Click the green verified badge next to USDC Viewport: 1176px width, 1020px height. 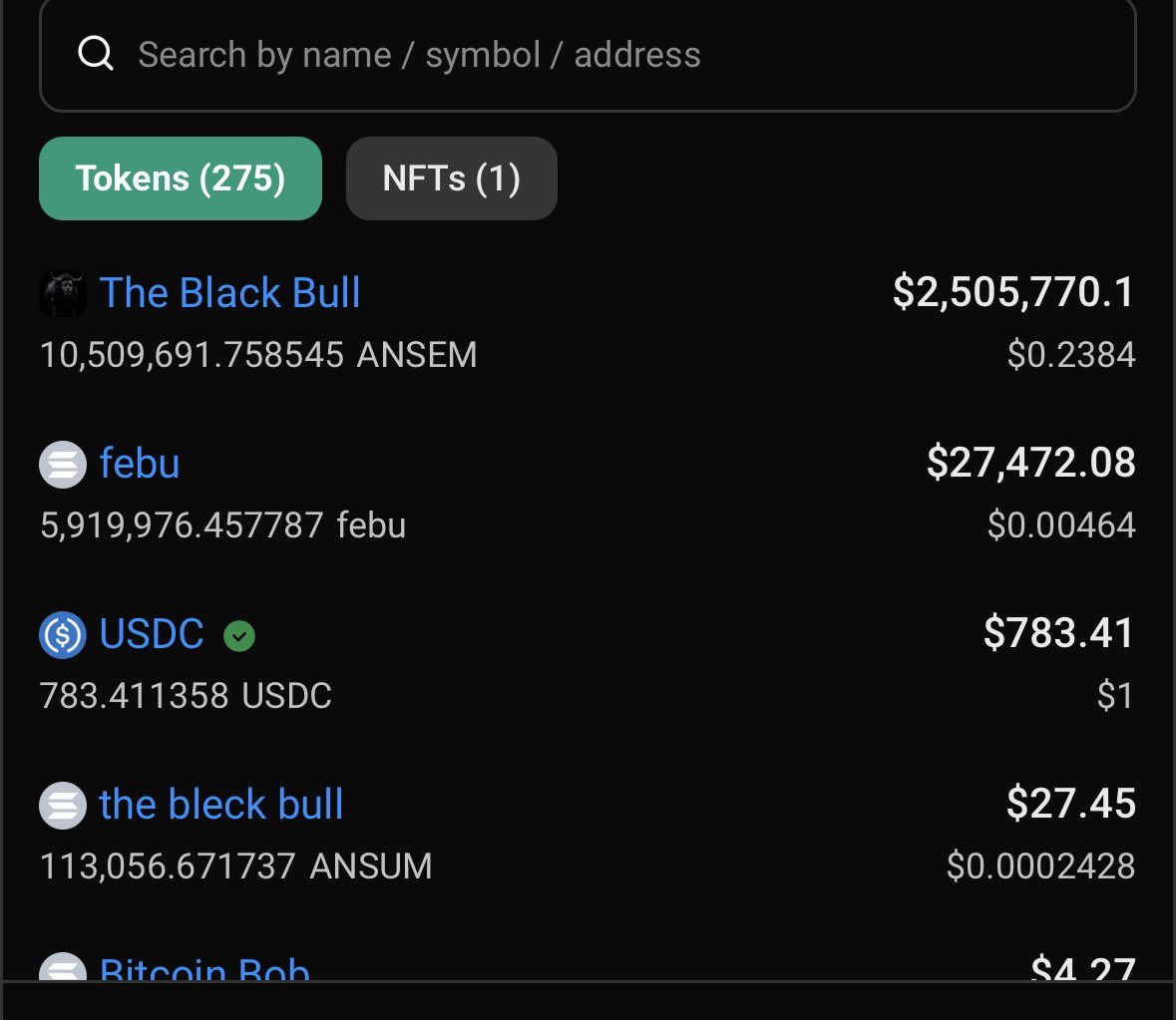coord(239,636)
